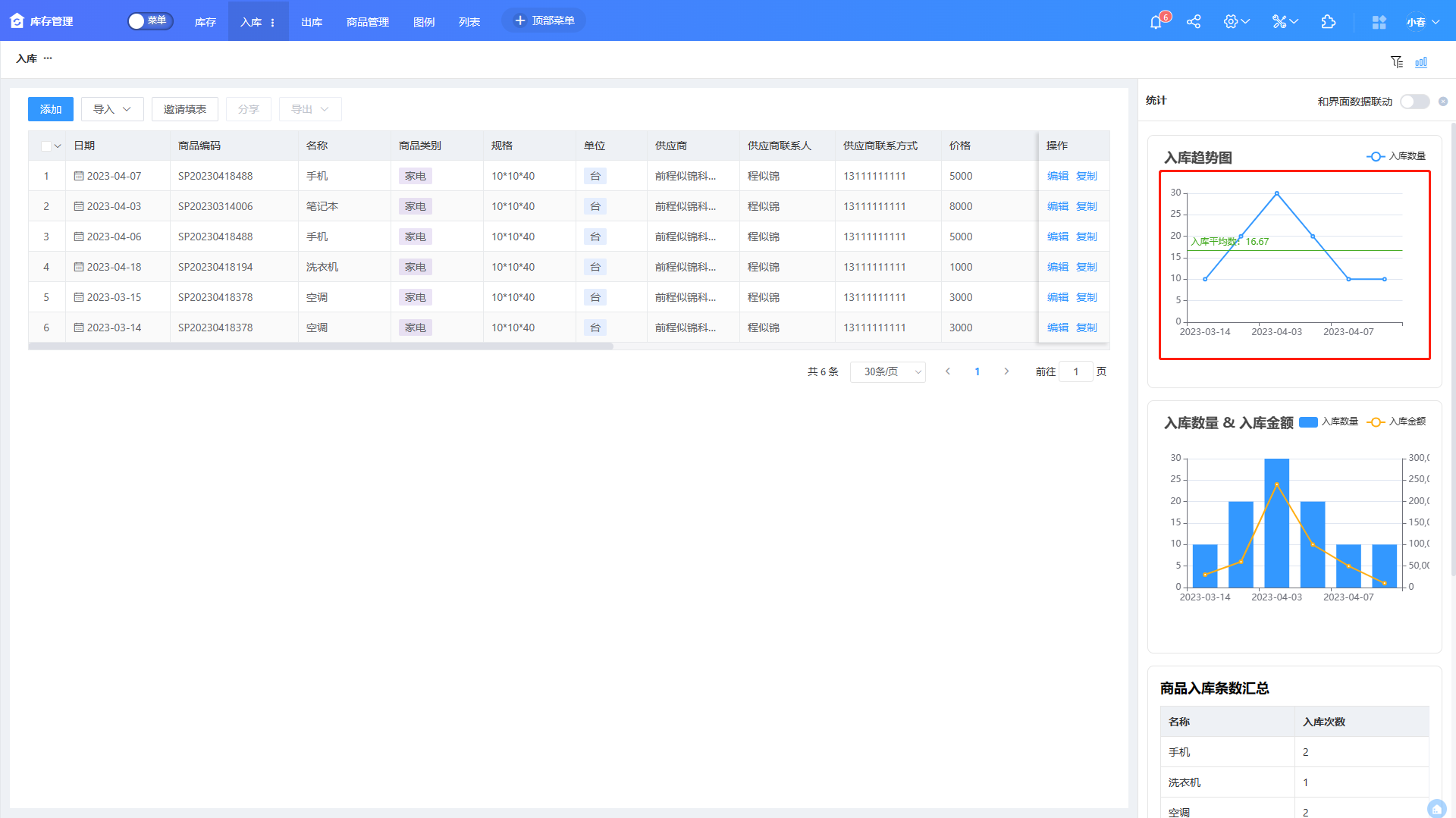Click the 洗衣机 row in summary table

coord(1294,782)
